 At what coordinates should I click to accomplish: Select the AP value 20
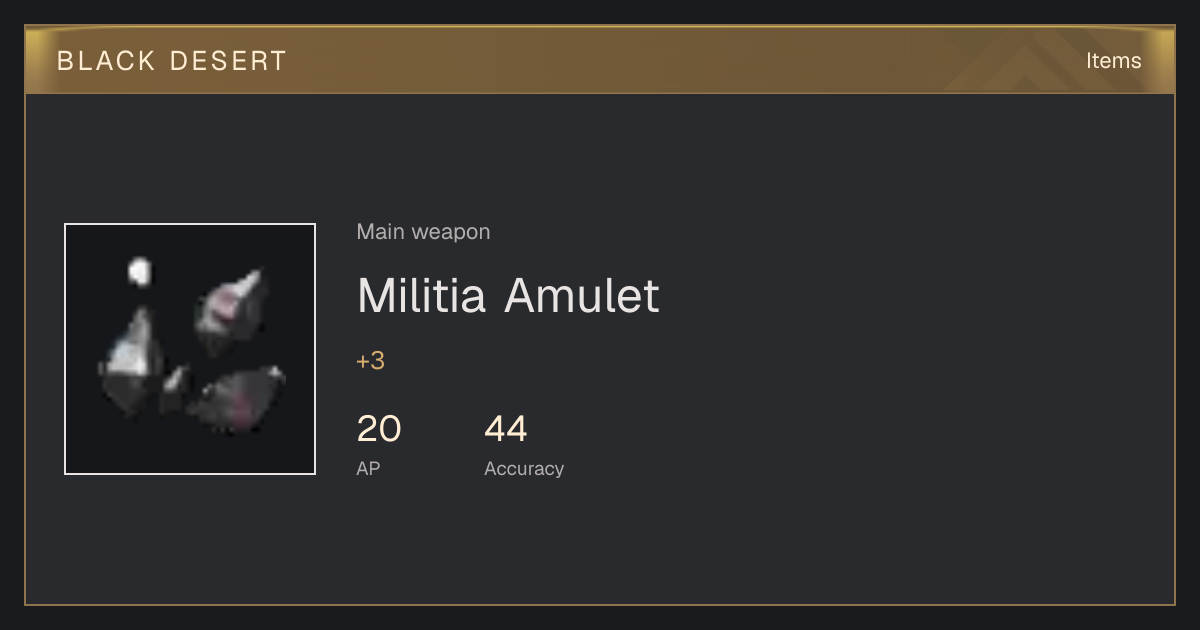pos(379,429)
